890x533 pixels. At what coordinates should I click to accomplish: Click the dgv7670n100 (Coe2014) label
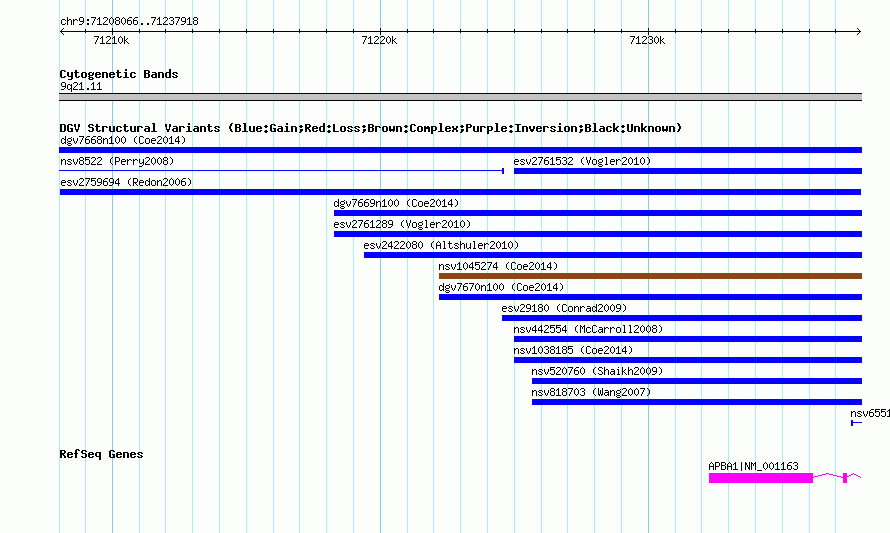501,287
